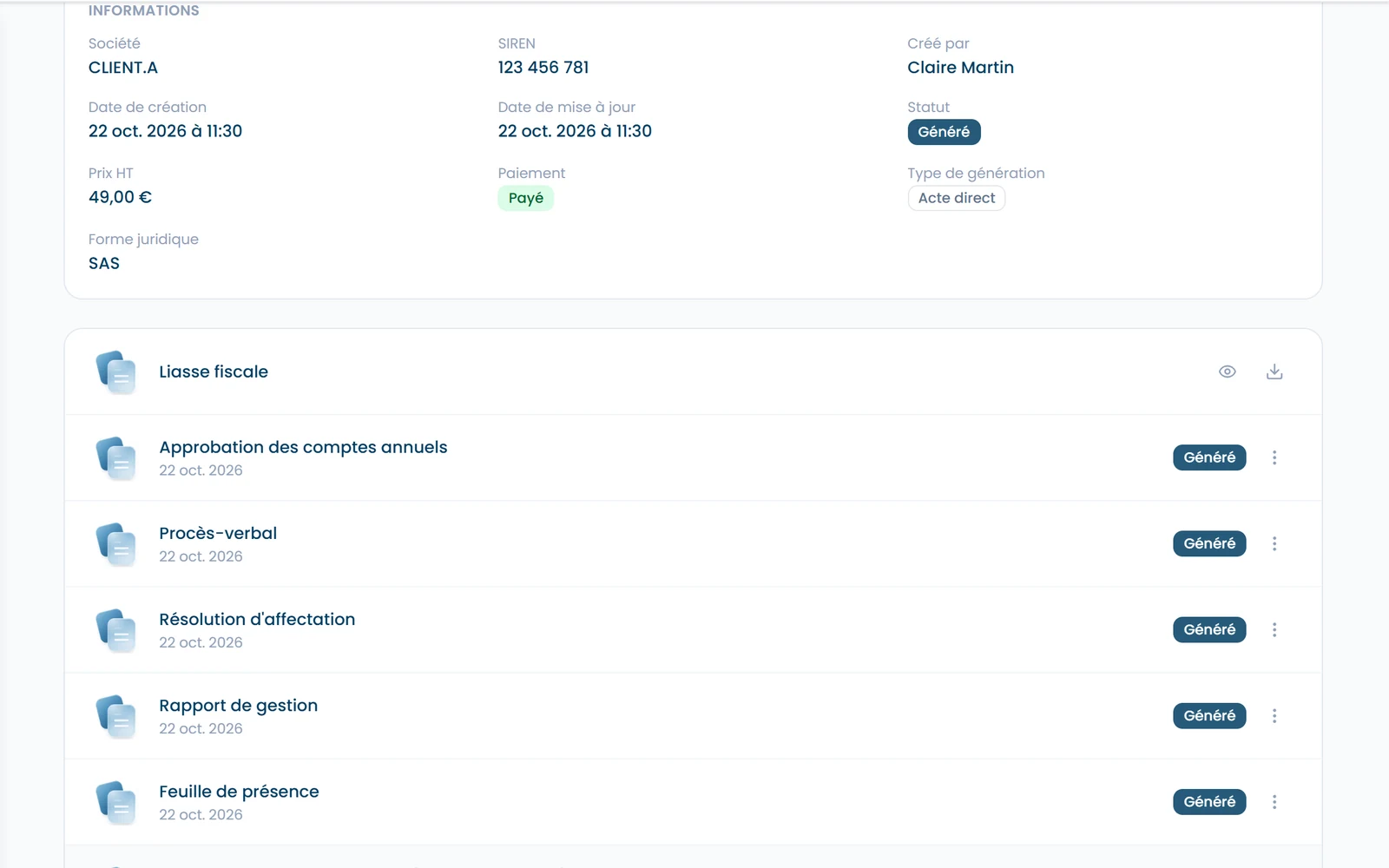1389x868 pixels.
Task: Click the Payé payment badge
Action: point(525,198)
